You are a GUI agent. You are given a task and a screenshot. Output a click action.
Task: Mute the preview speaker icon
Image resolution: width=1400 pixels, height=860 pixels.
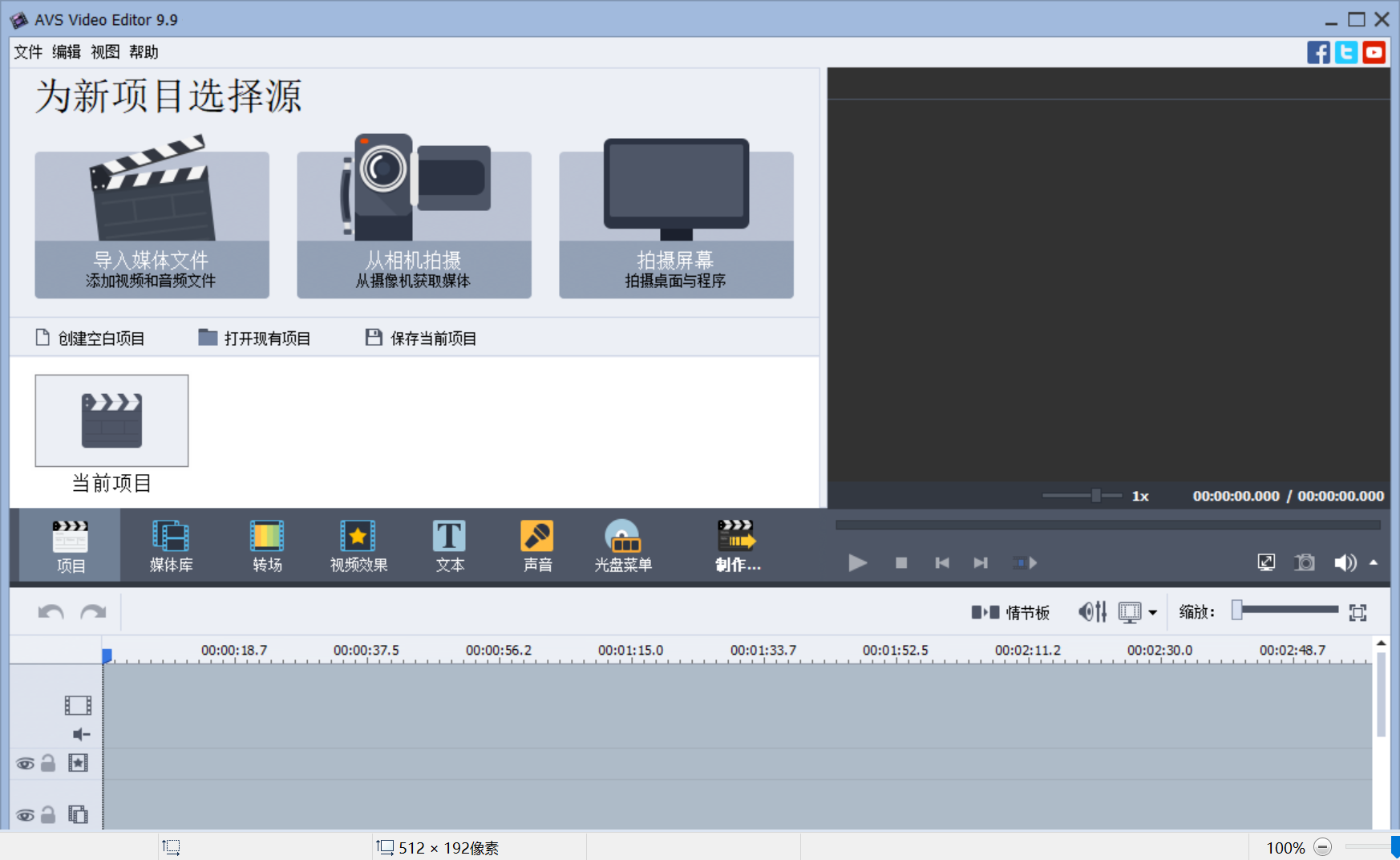point(1345,563)
